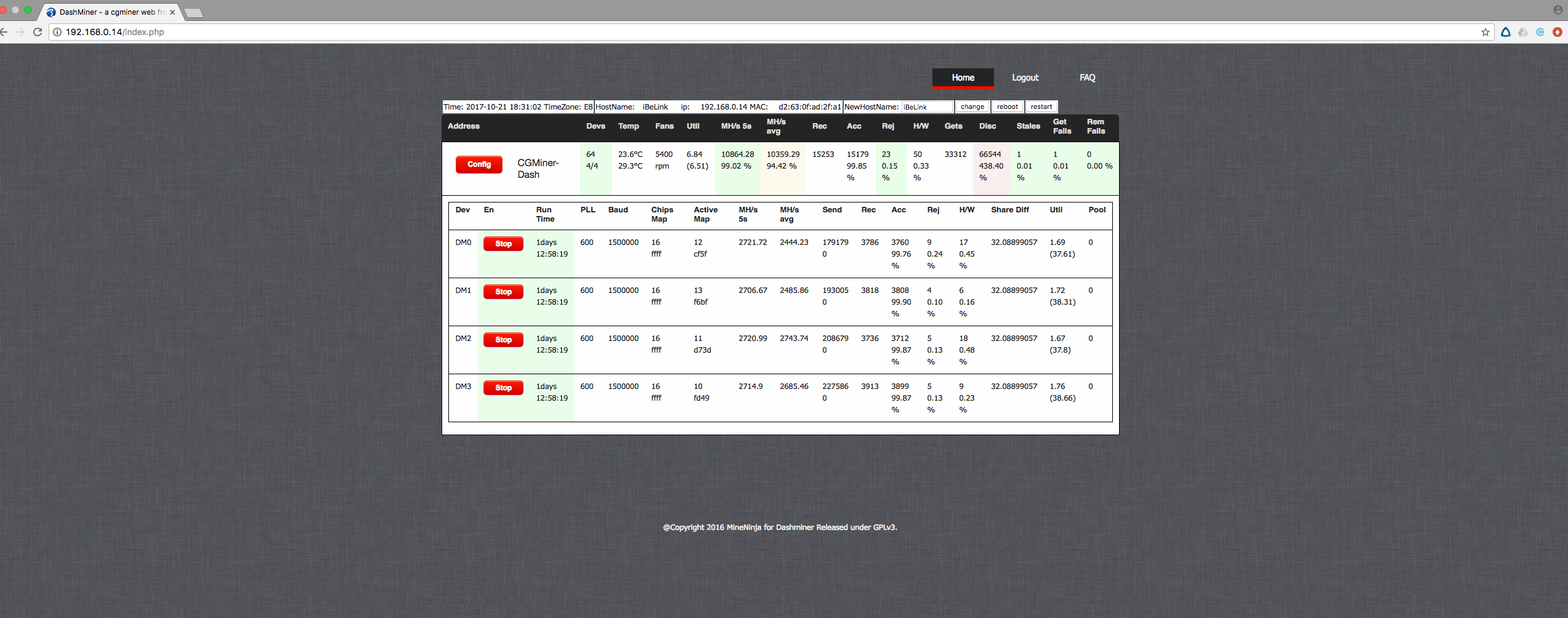Viewport: 1568px width, 618px height.
Task: Click the back arrow in browser
Action: pyautogui.click(x=4, y=32)
